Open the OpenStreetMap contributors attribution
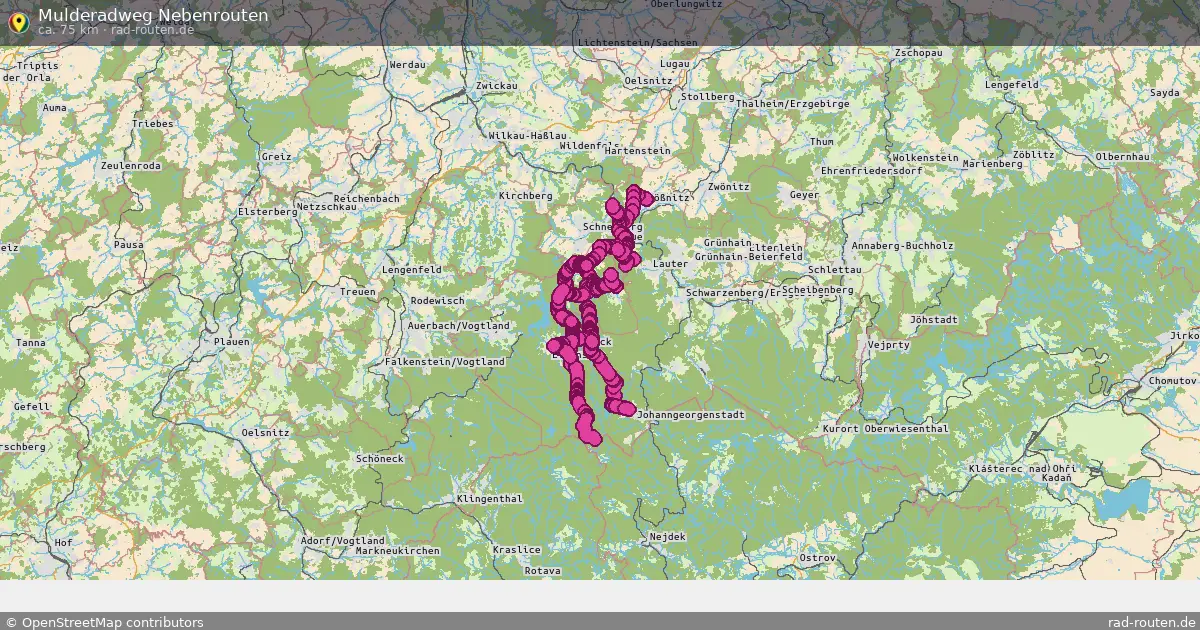 105,622
